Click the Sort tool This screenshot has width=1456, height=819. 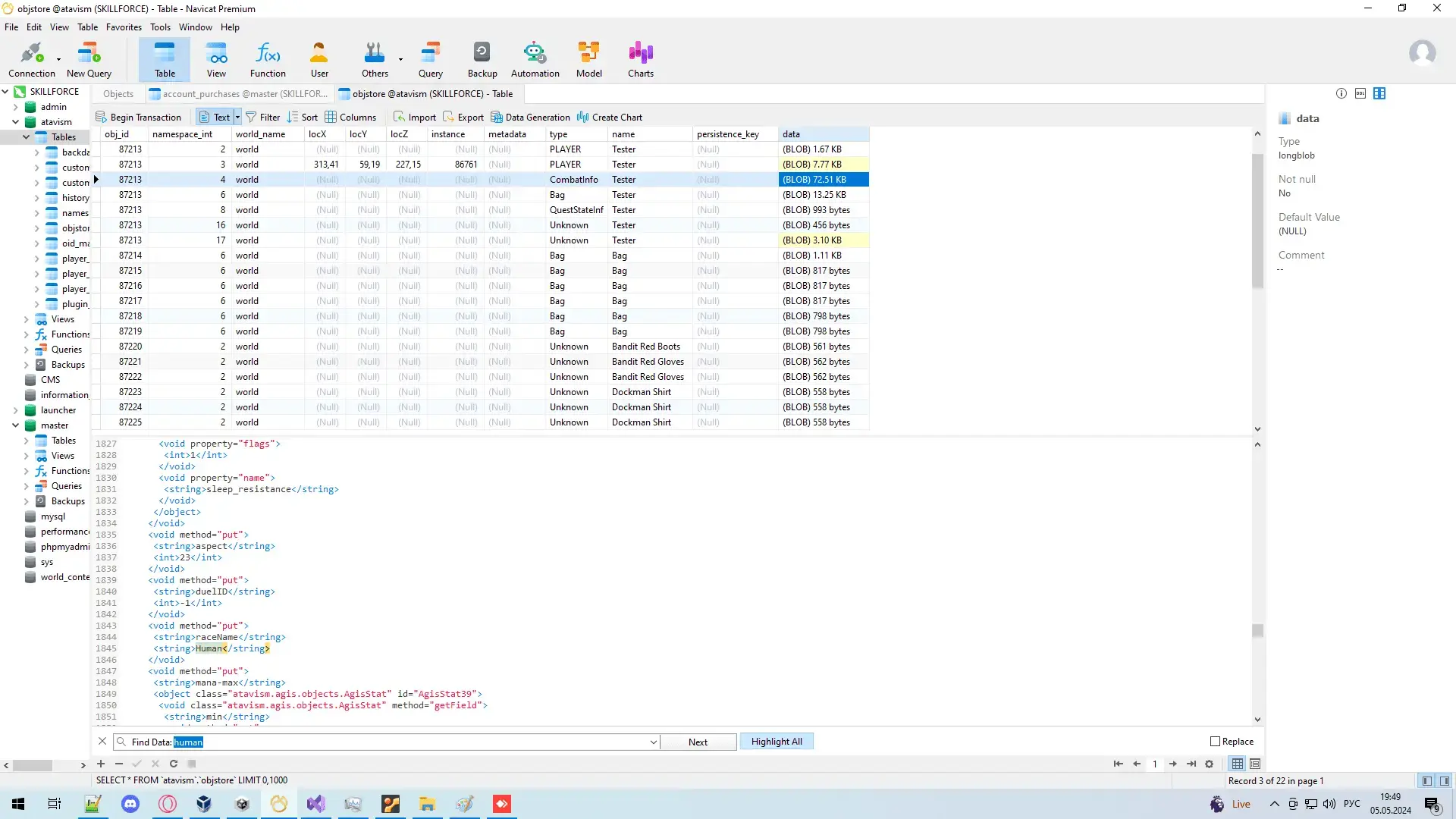(x=302, y=117)
